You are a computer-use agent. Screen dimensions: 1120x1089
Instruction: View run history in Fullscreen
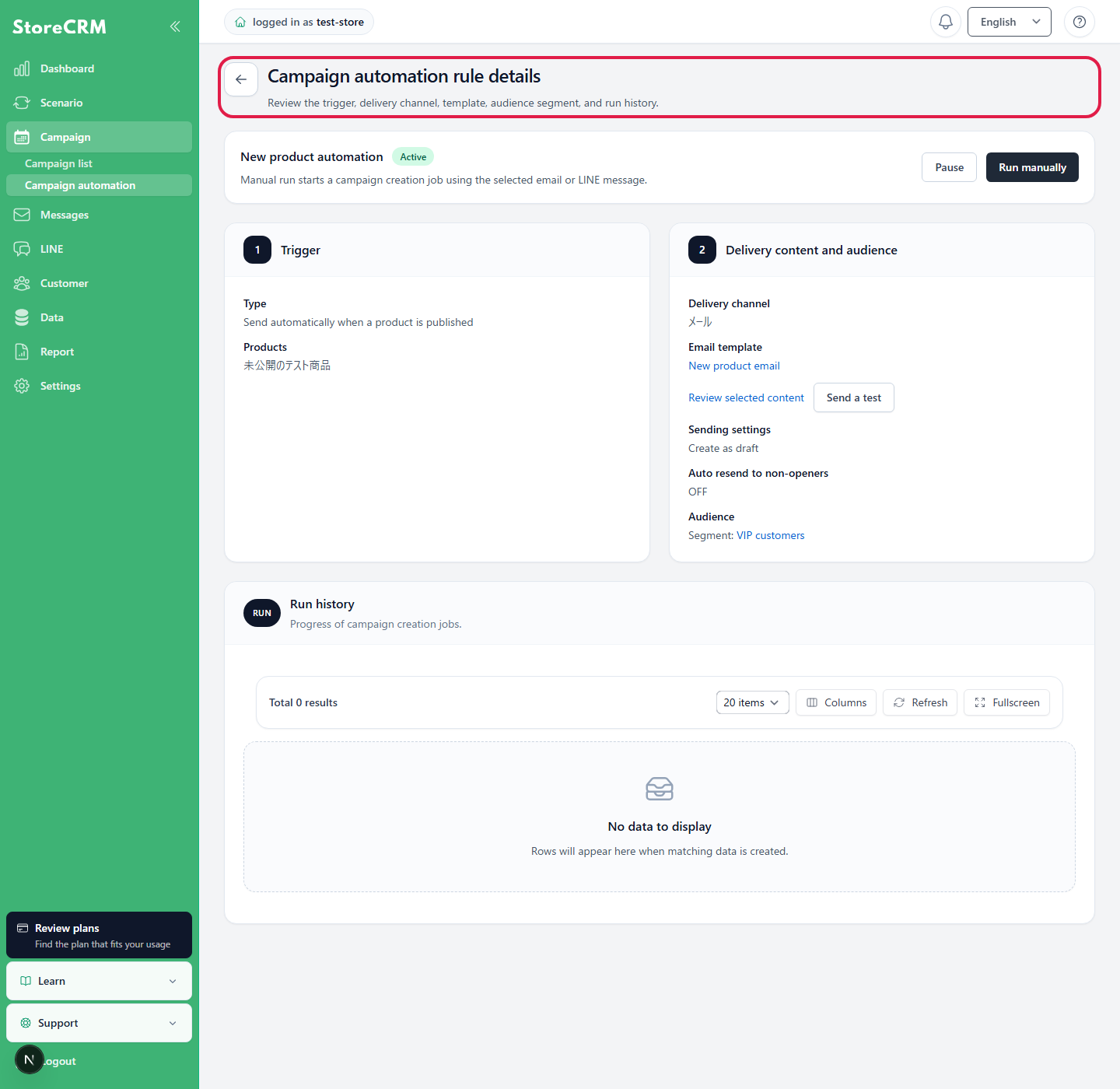1006,702
